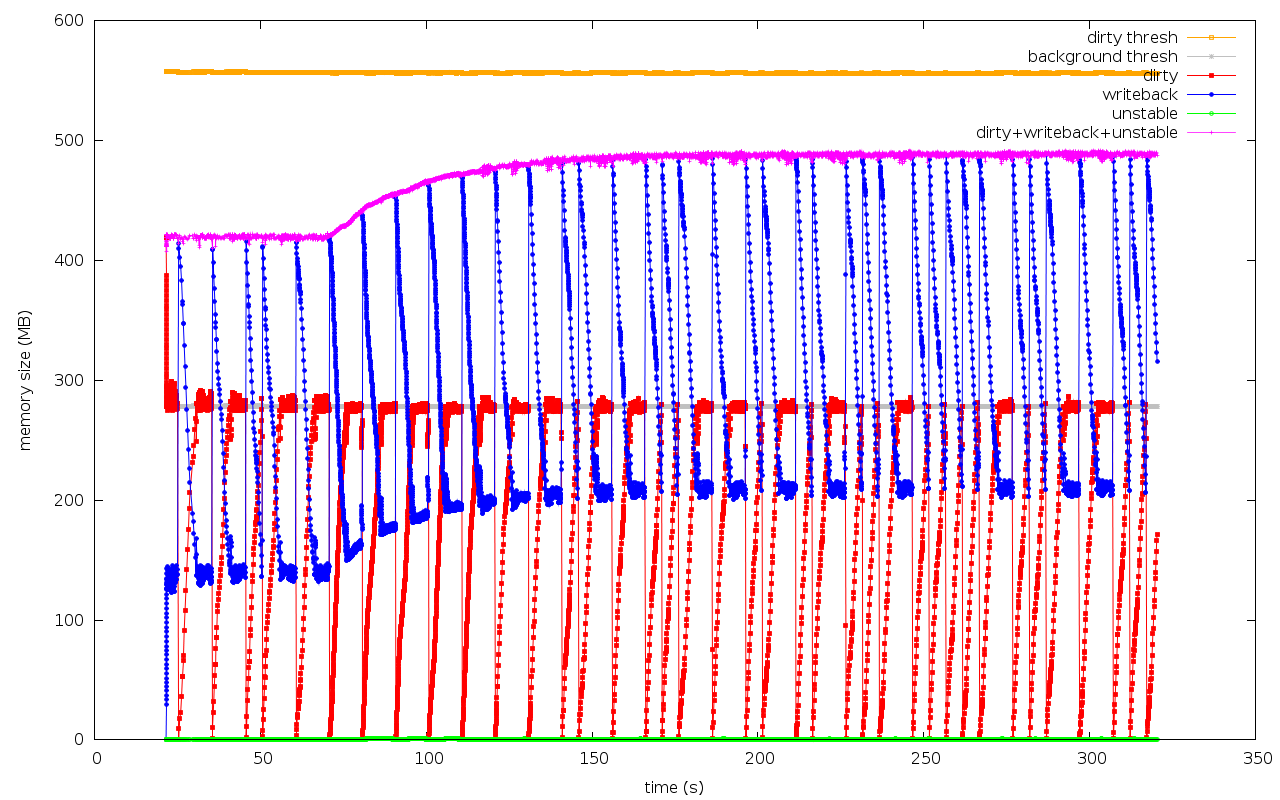Click the y-axis tick label 500
The height and width of the screenshot is (800, 1280).
point(69,141)
